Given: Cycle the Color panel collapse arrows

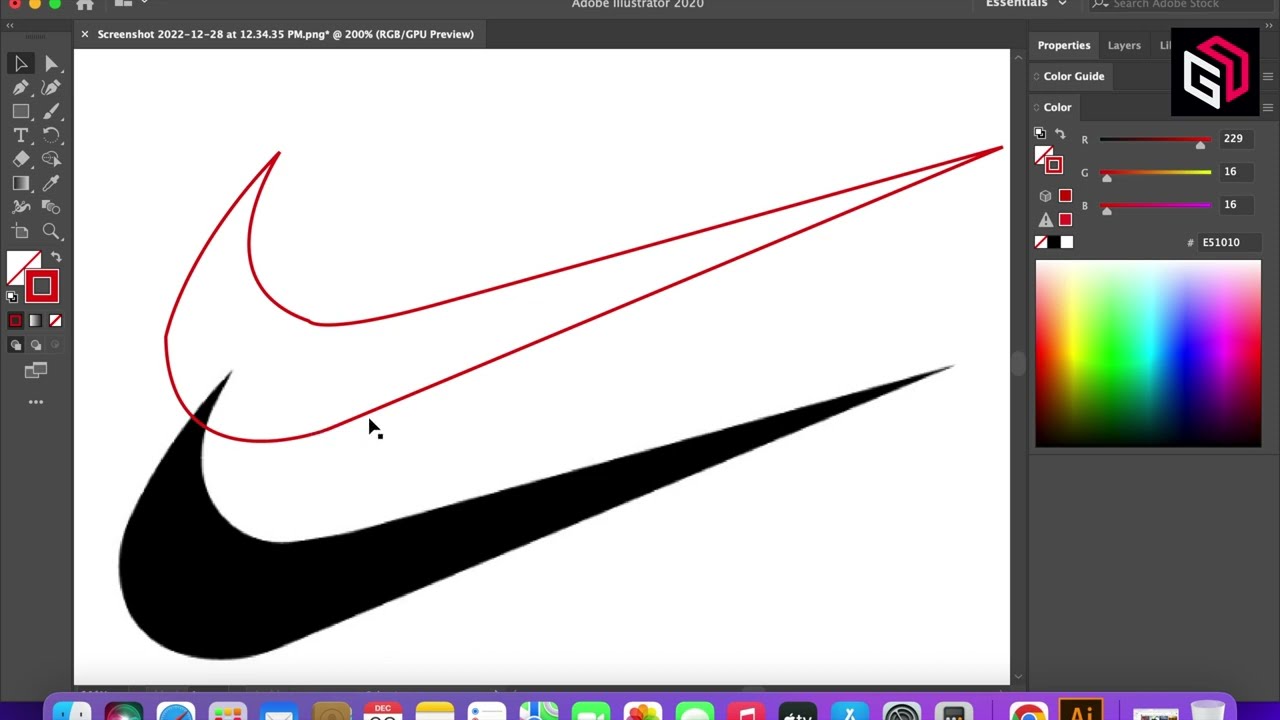Looking at the screenshot, I should click(1037, 108).
